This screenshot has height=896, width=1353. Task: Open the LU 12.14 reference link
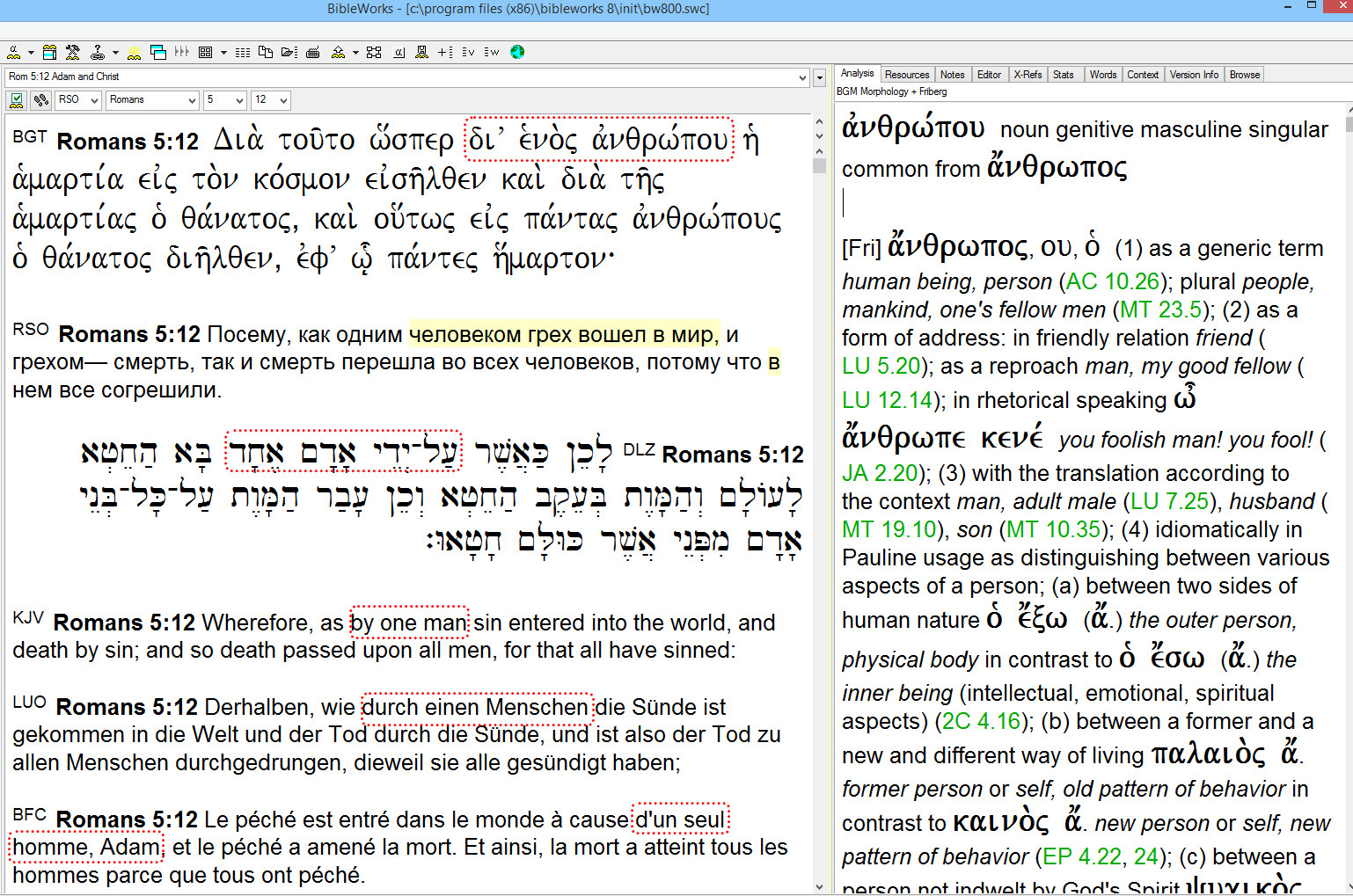888,400
